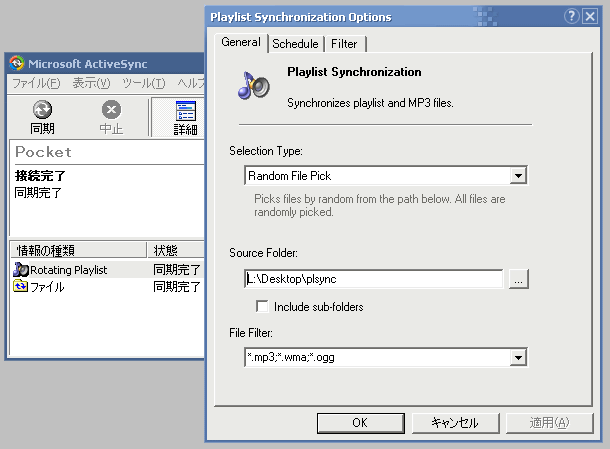This screenshot has height=449, width=610.
Task: Click the OK button
Action: 360,423
